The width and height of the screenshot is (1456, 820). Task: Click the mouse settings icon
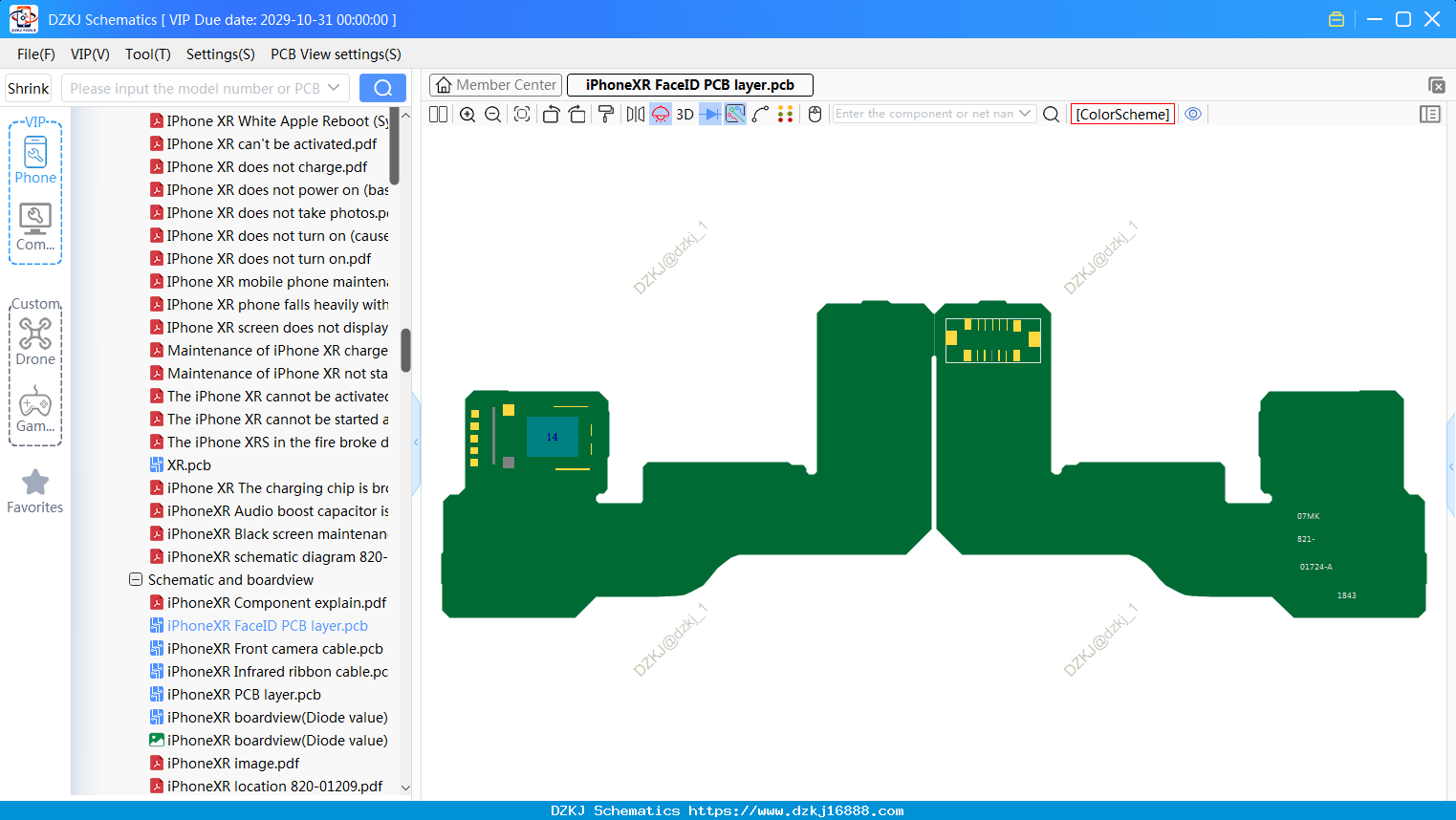coord(815,114)
